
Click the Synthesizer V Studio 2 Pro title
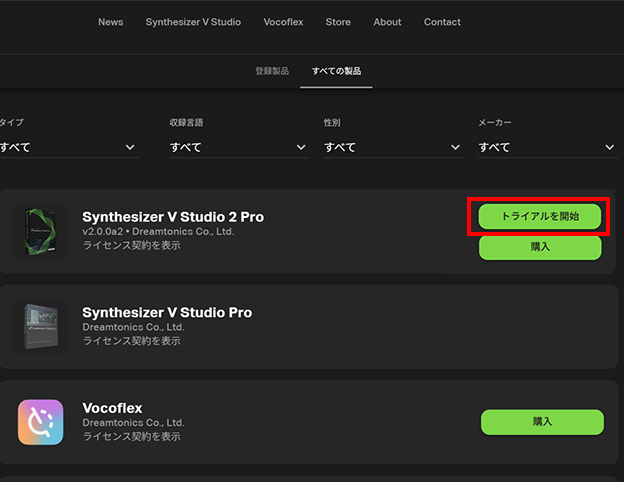pos(173,217)
